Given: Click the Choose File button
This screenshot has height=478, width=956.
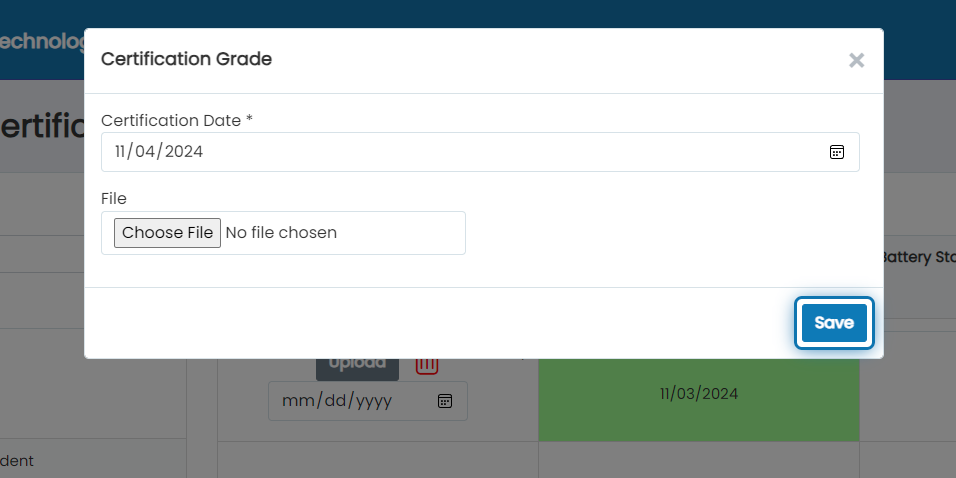Looking at the screenshot, I should [x=167, y=233].
